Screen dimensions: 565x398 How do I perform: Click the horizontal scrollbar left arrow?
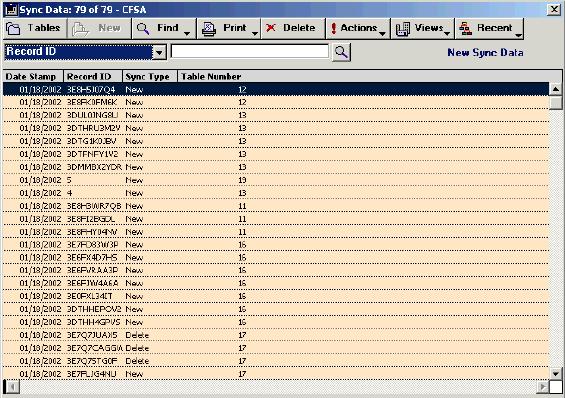[12, 387]
